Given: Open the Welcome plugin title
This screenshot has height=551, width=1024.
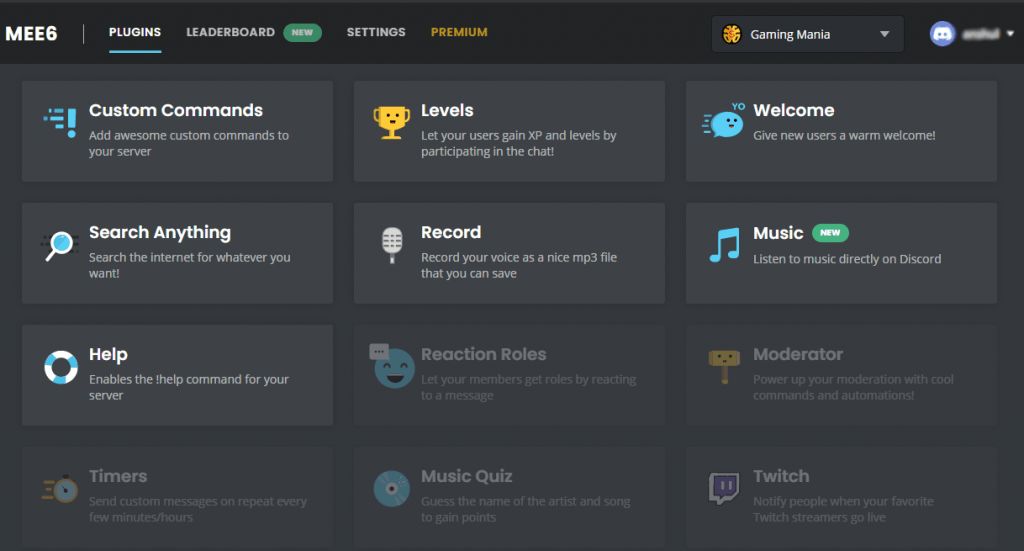Looking at the screenshot, I should [794, 110].
